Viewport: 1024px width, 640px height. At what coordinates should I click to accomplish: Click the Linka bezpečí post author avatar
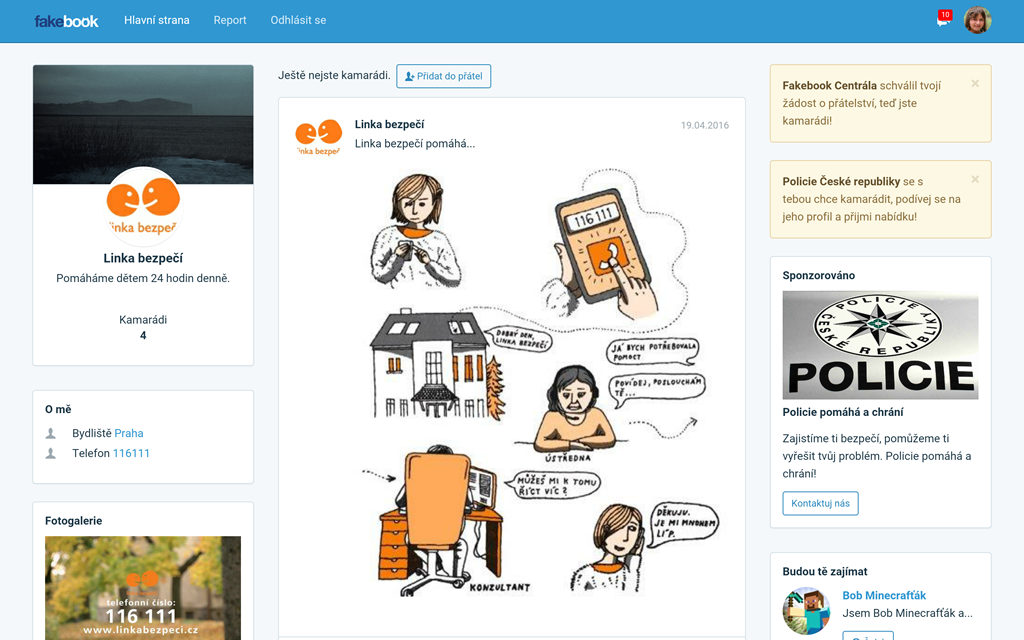point(318,137)
